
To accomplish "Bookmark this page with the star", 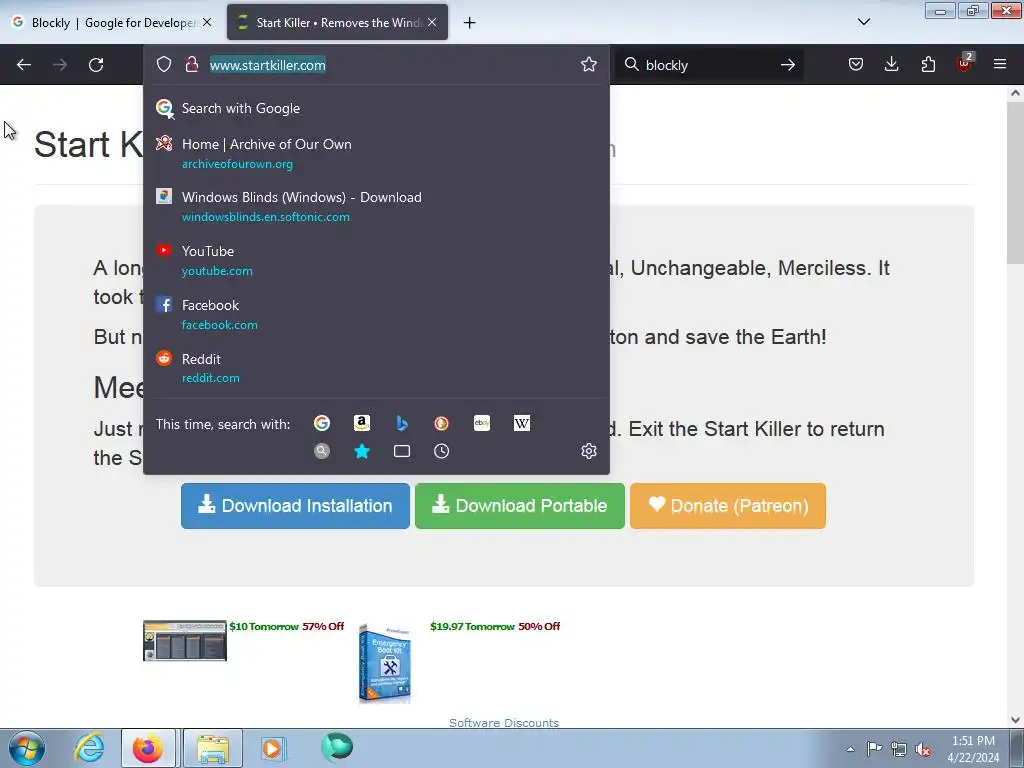I will [588, 64].
